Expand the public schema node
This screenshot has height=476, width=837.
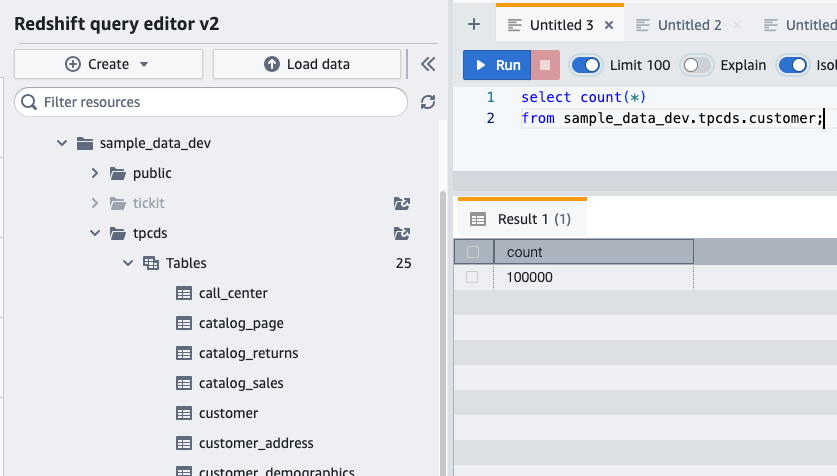(94, 173)
